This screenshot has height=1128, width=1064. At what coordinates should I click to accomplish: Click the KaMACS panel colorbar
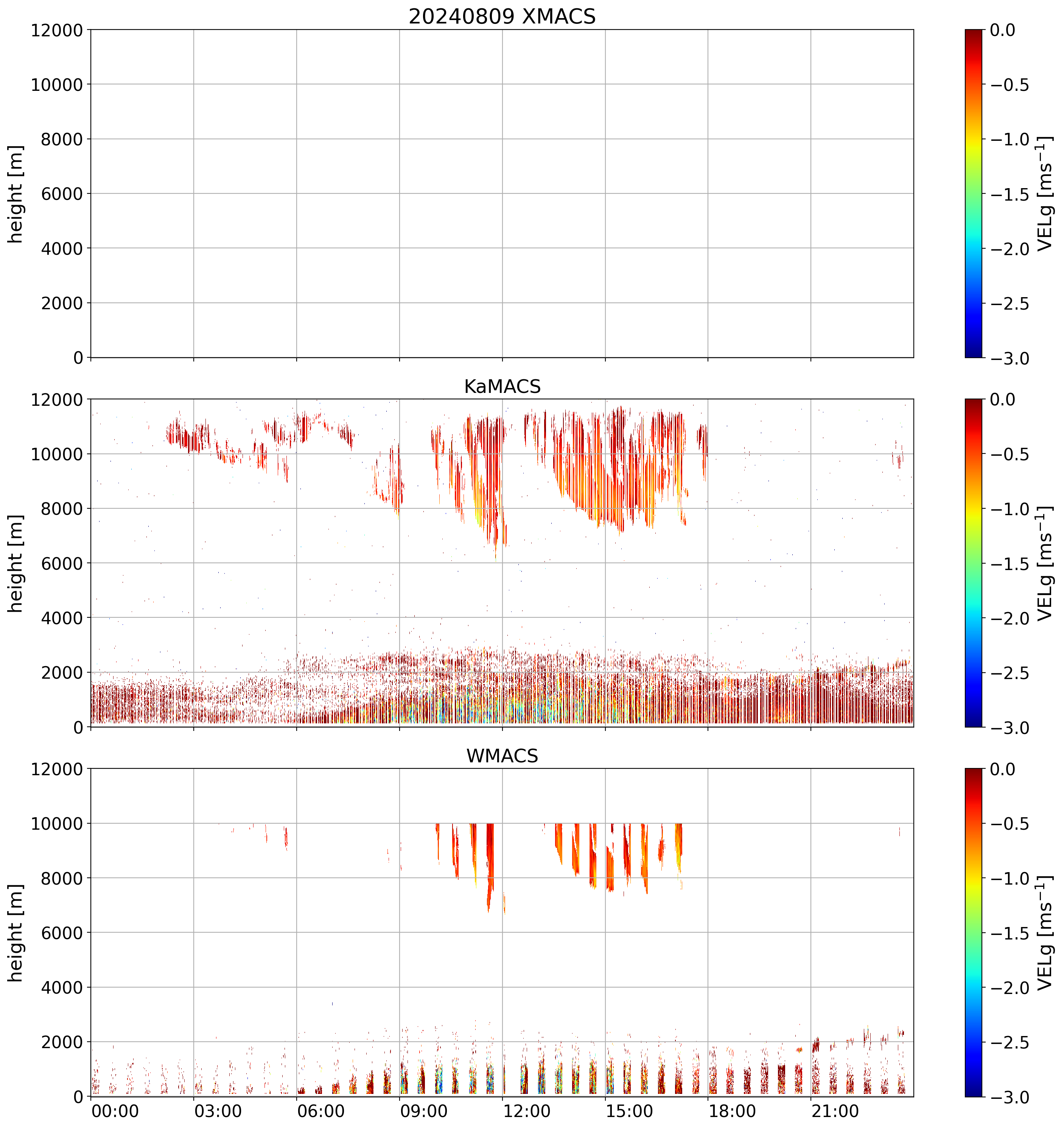coord(973,563)
